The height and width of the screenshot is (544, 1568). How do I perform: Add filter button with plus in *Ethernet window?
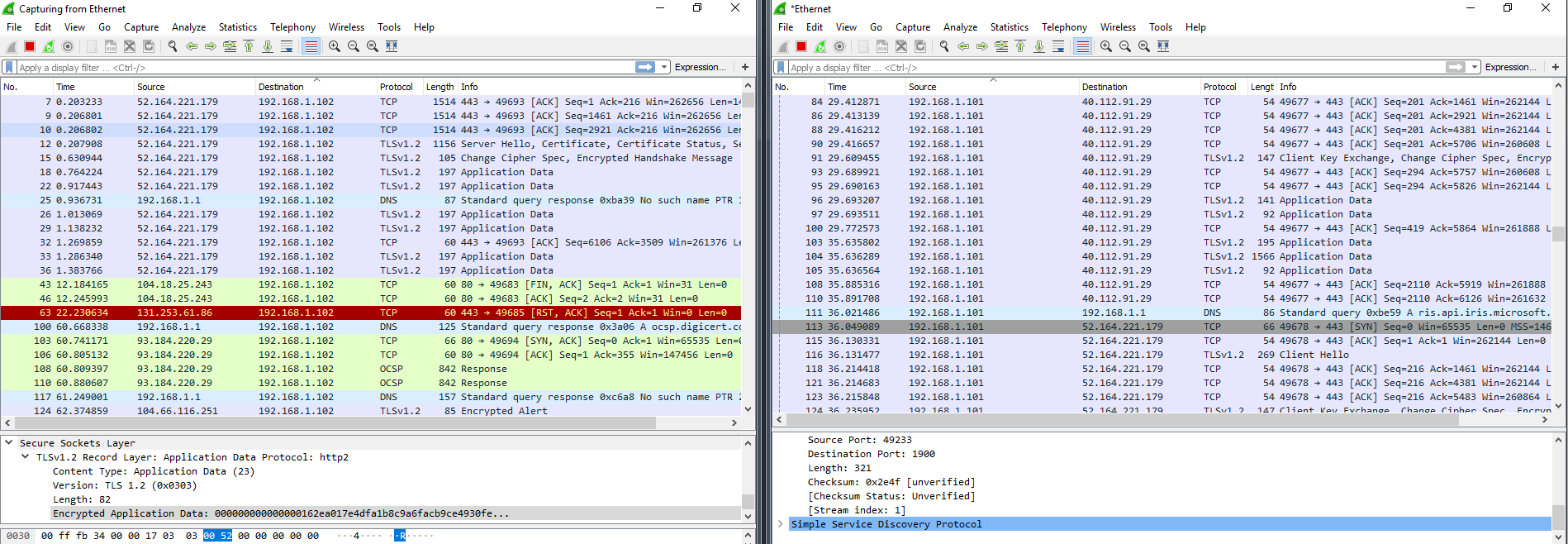coord(1556,67)
